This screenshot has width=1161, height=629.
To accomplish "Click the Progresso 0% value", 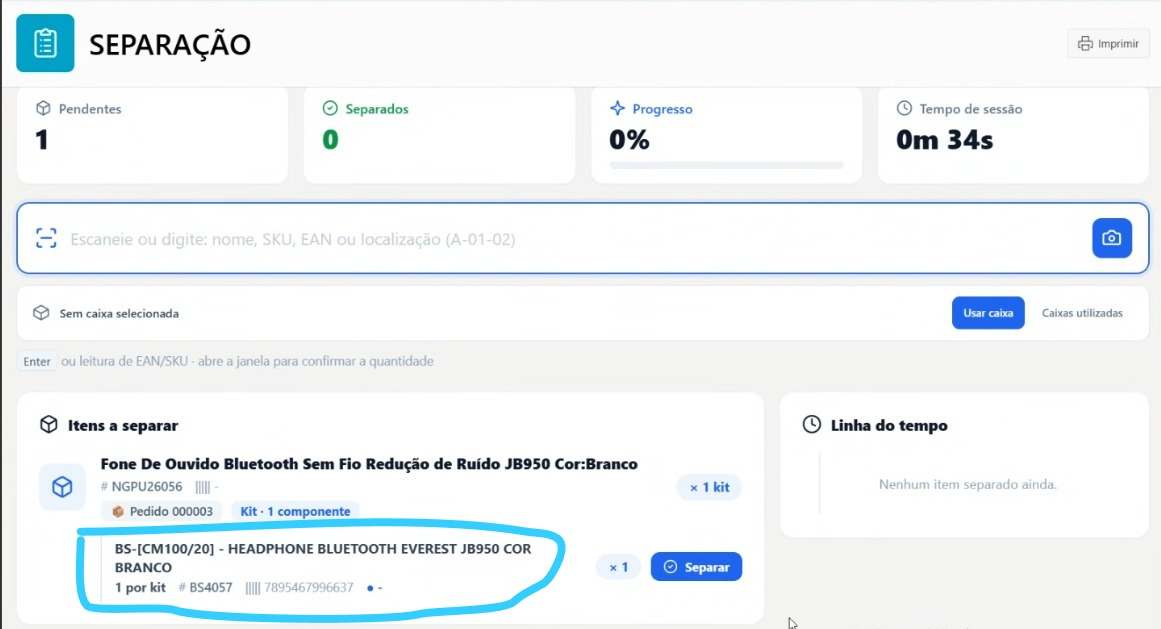I will pyautogui.click(x=629, y=140).
